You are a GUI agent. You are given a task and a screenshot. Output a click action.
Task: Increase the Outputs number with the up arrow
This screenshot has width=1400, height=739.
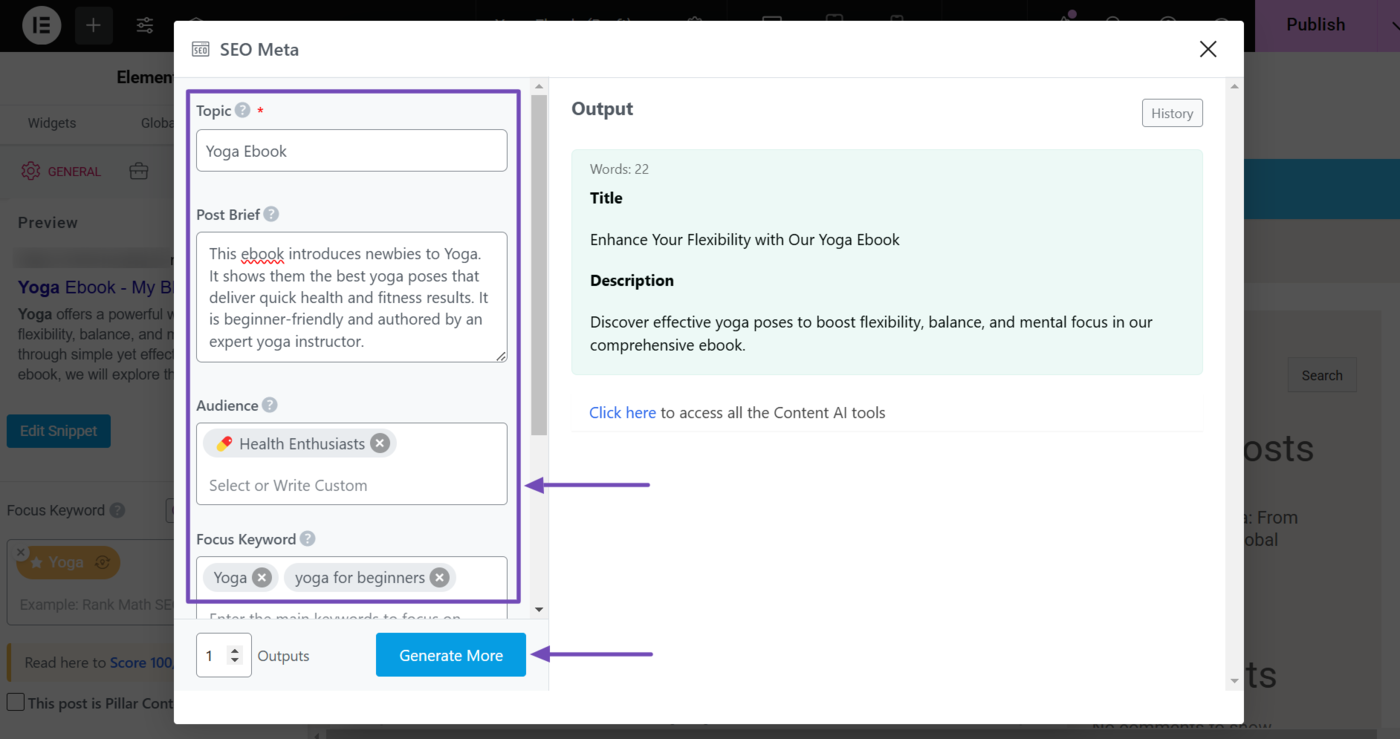(x=237, y=649)
